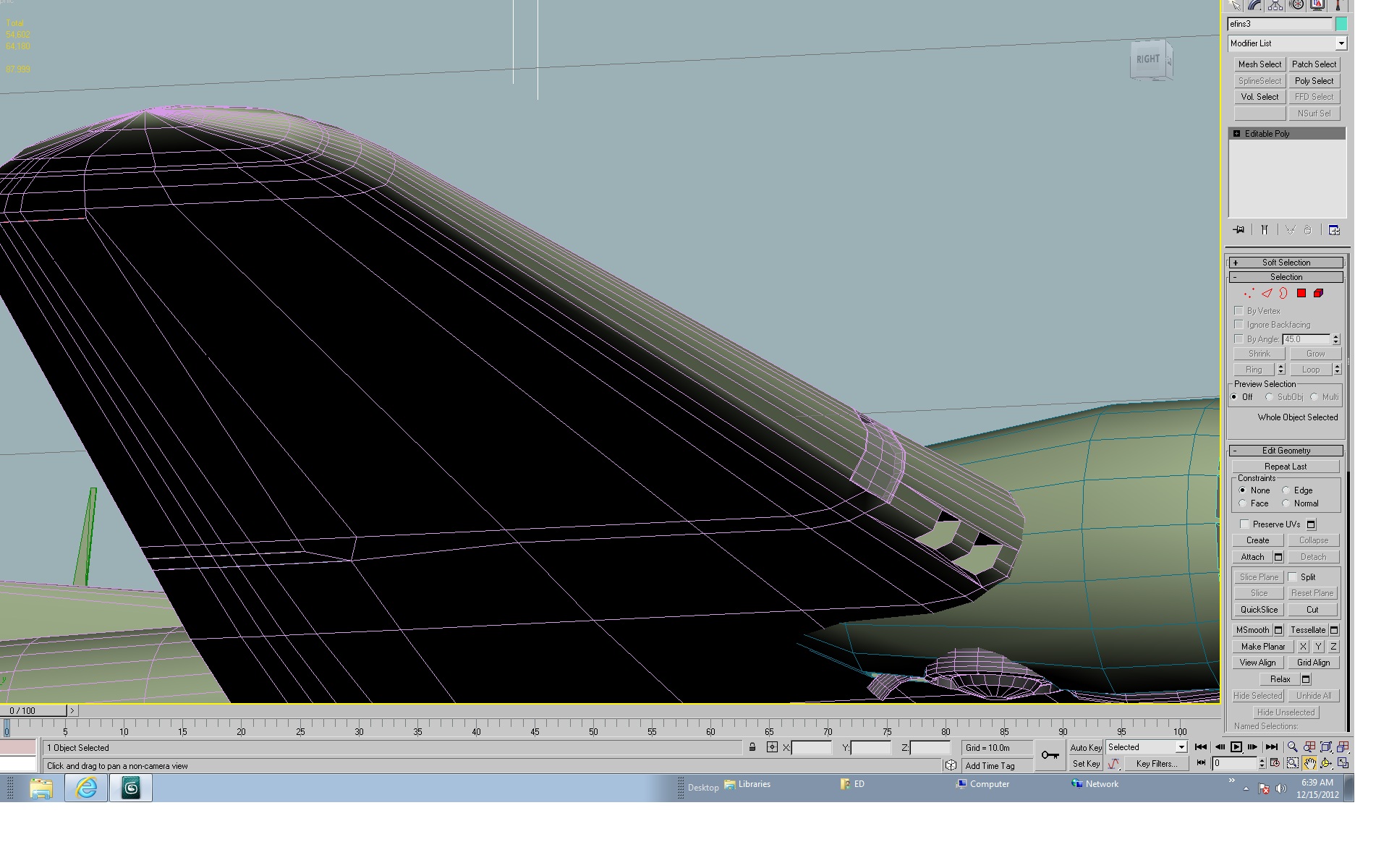Viewport: 1389px width, 868px height.
Task: Click the Set Keys key icon
Action: 1050,756
